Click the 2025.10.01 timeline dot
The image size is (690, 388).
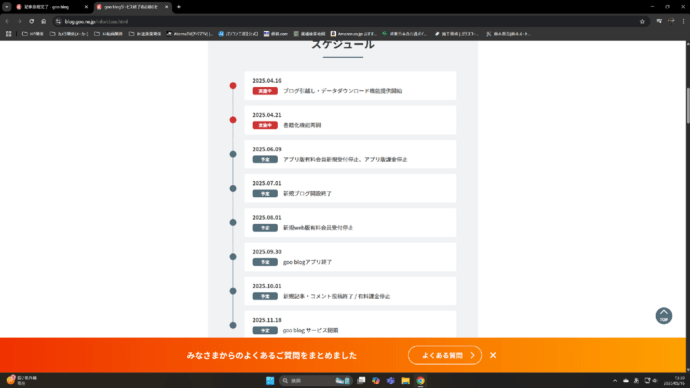coord(233,291)
